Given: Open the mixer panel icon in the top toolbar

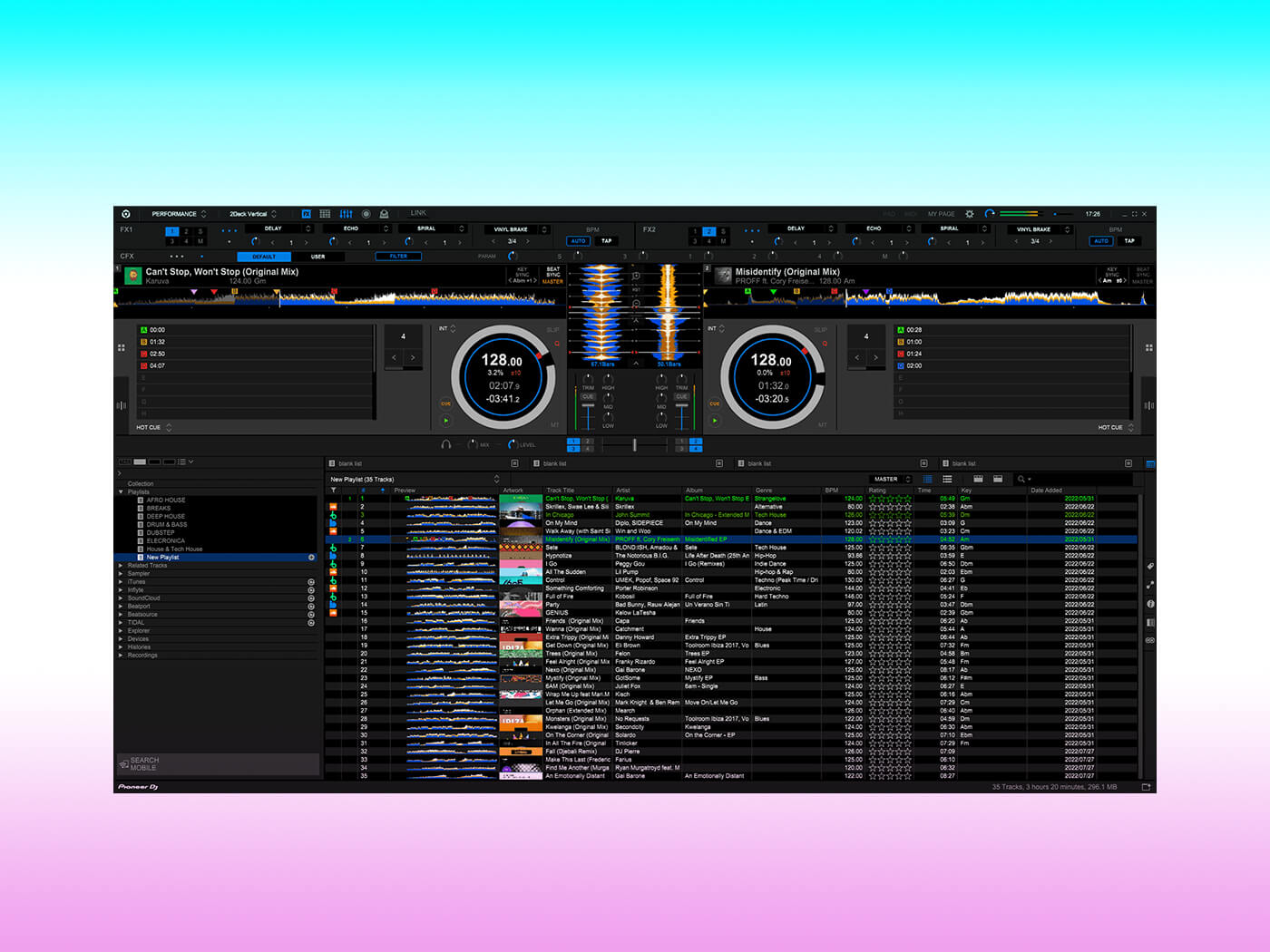Looking at the screenshot, I should click(346, 213).
